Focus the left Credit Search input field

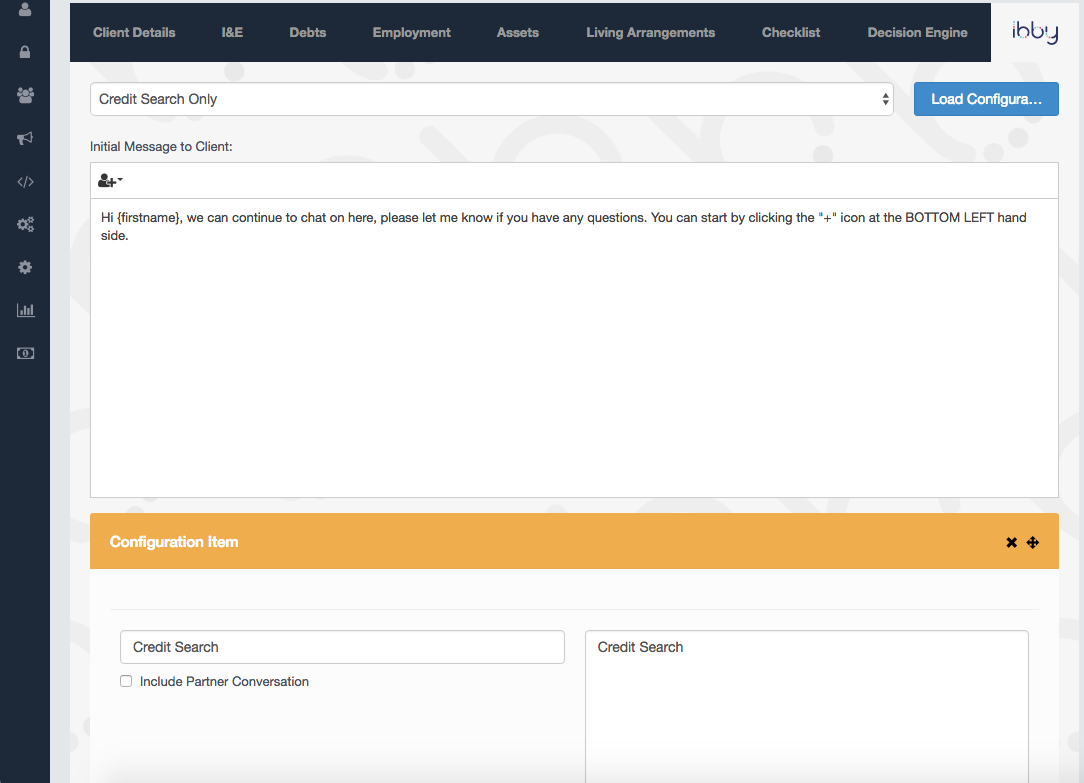click(342, 647)
